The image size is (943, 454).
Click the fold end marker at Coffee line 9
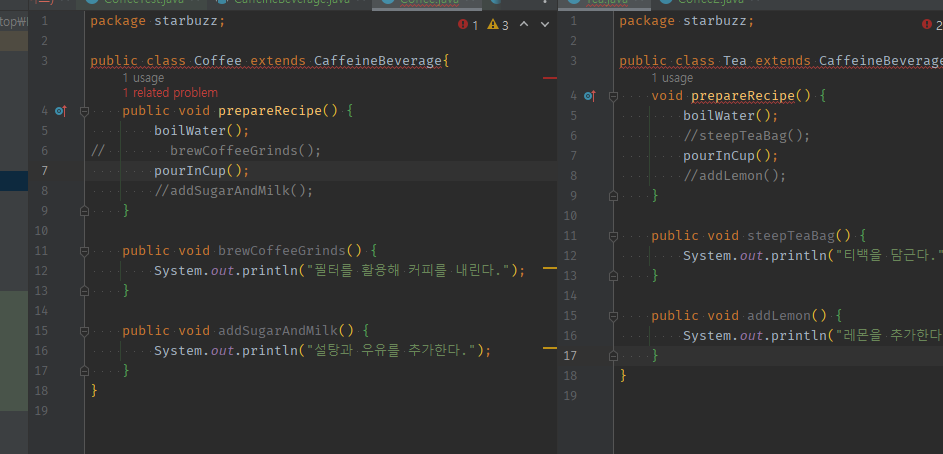click(x=84, y=211)
